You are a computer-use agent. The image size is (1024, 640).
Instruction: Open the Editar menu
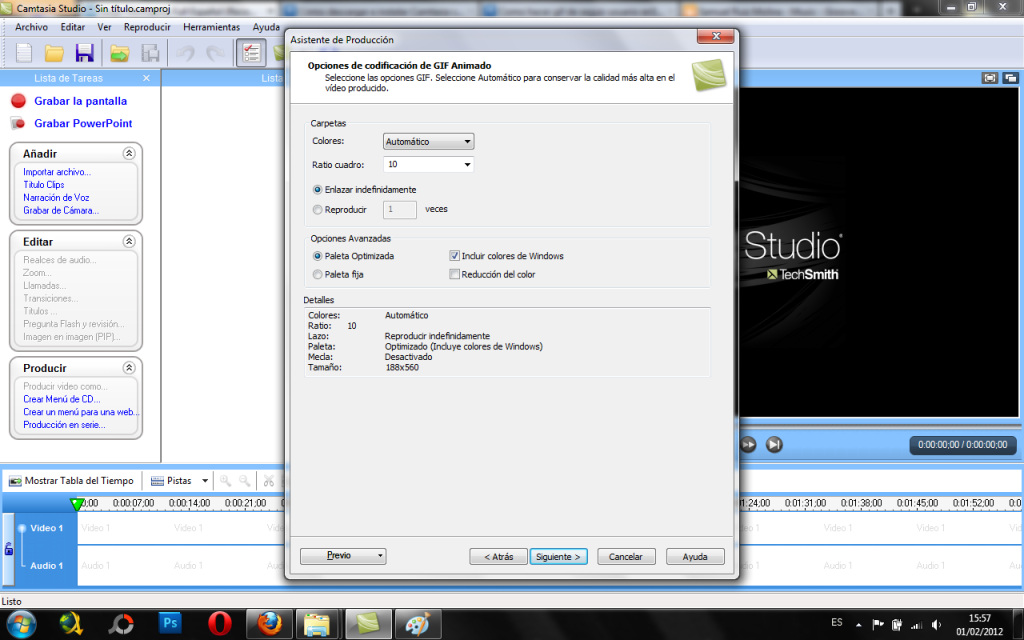tap(72, 27)
